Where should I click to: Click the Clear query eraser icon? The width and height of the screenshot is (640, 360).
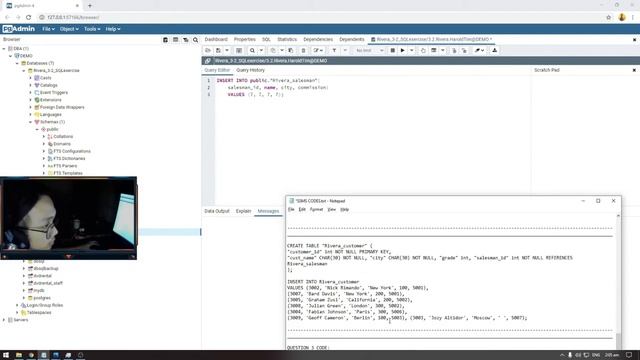[478, 50]
